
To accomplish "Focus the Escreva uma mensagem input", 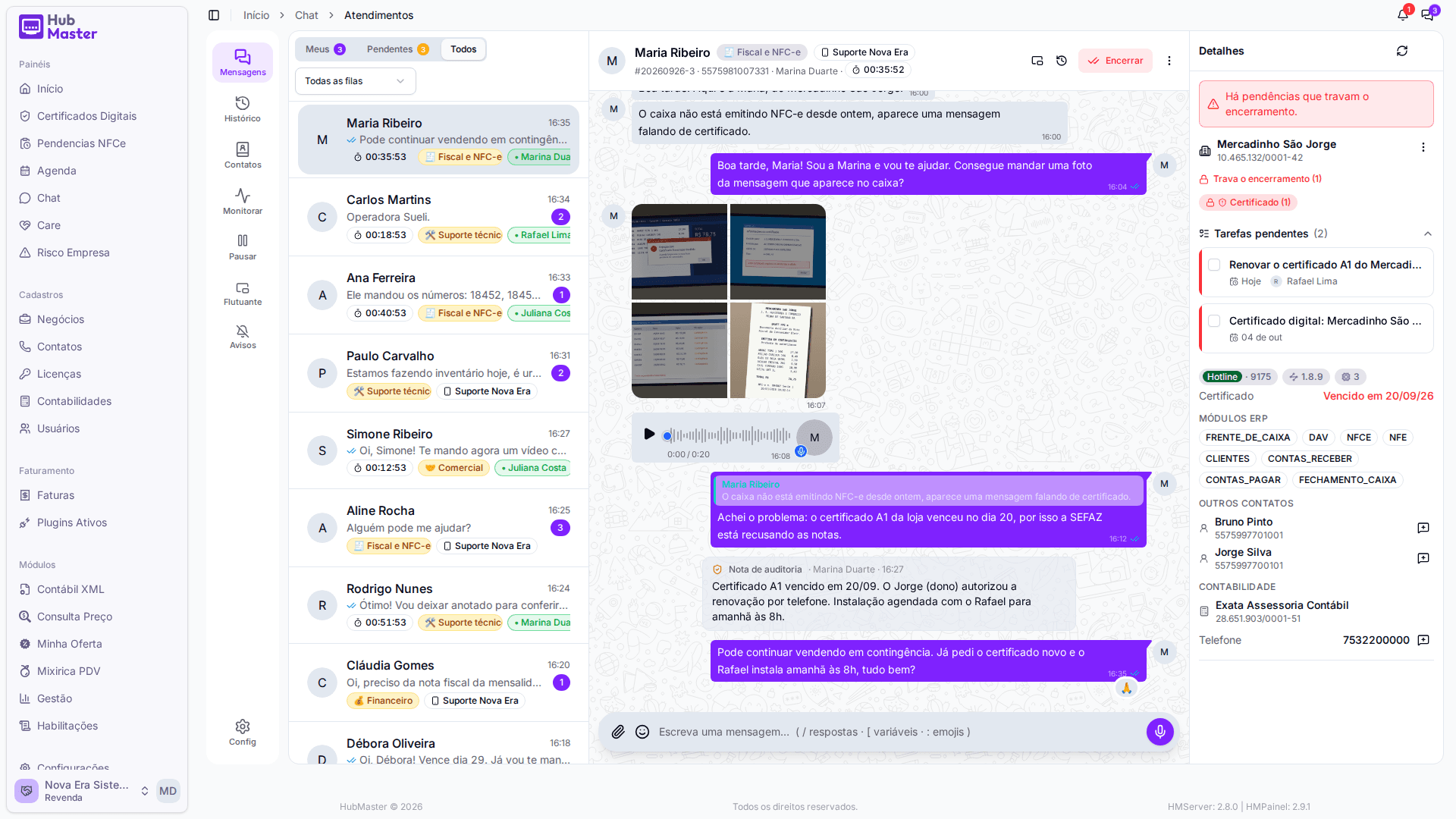I will pyautogui.click(x=895, y=732).
